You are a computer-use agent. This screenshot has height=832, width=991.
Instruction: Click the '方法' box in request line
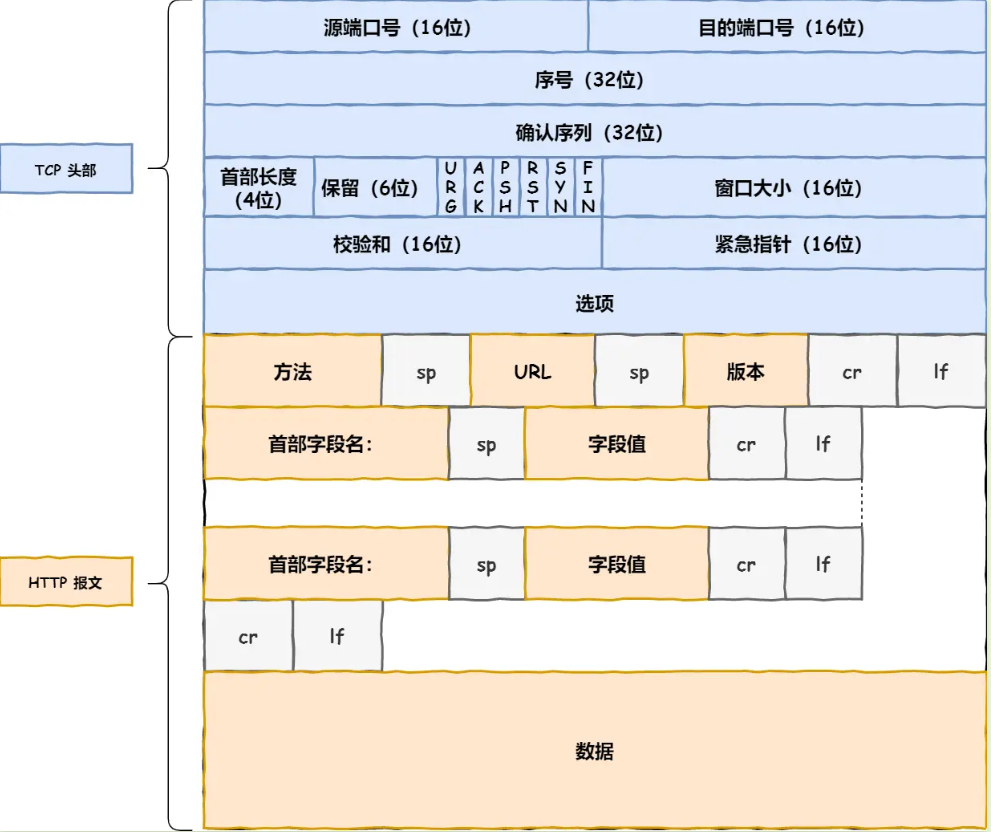pyautogui.click(x=293, y=370)
